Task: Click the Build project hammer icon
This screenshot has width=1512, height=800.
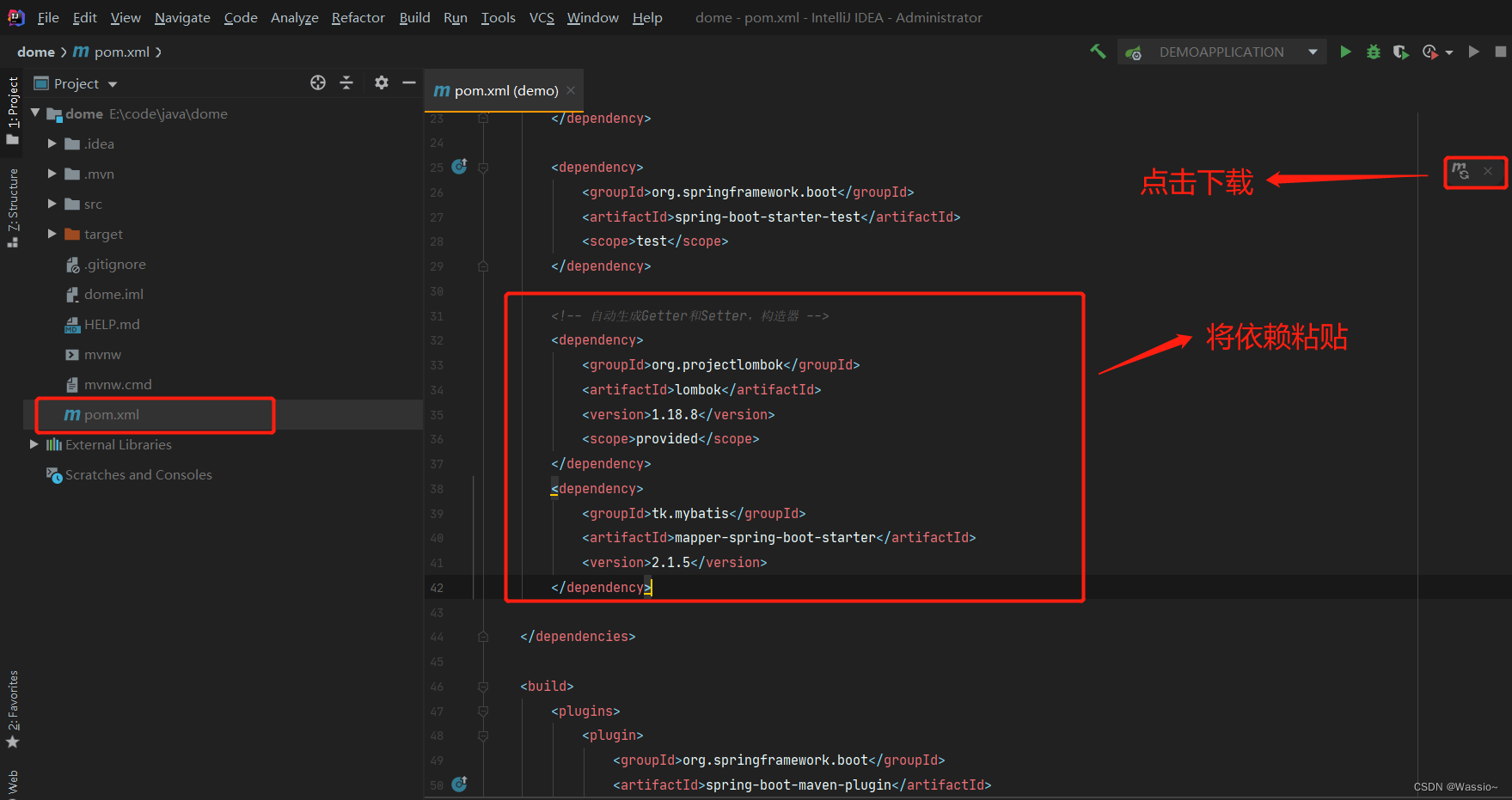Action: (1098, 52)
